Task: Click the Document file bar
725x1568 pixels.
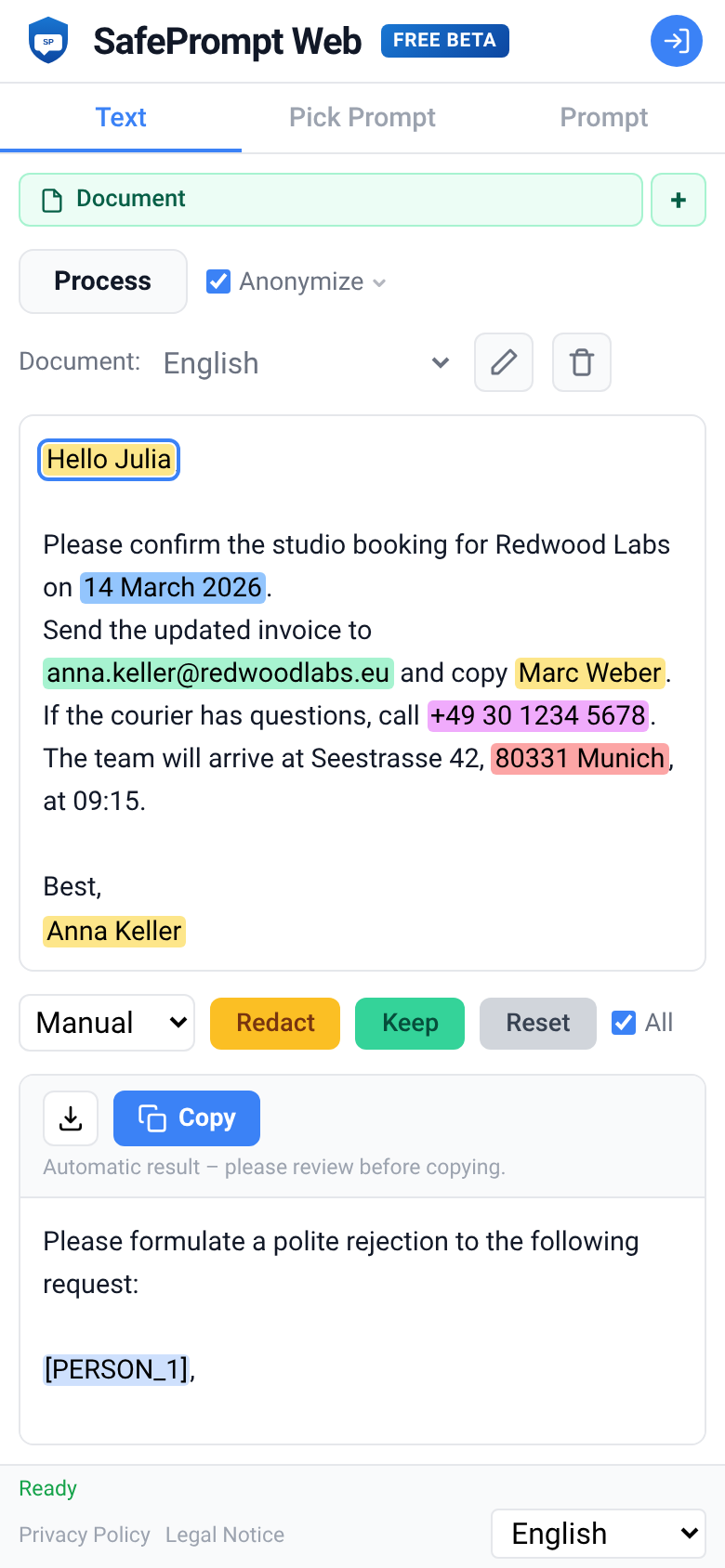Action: coord(331,200)
